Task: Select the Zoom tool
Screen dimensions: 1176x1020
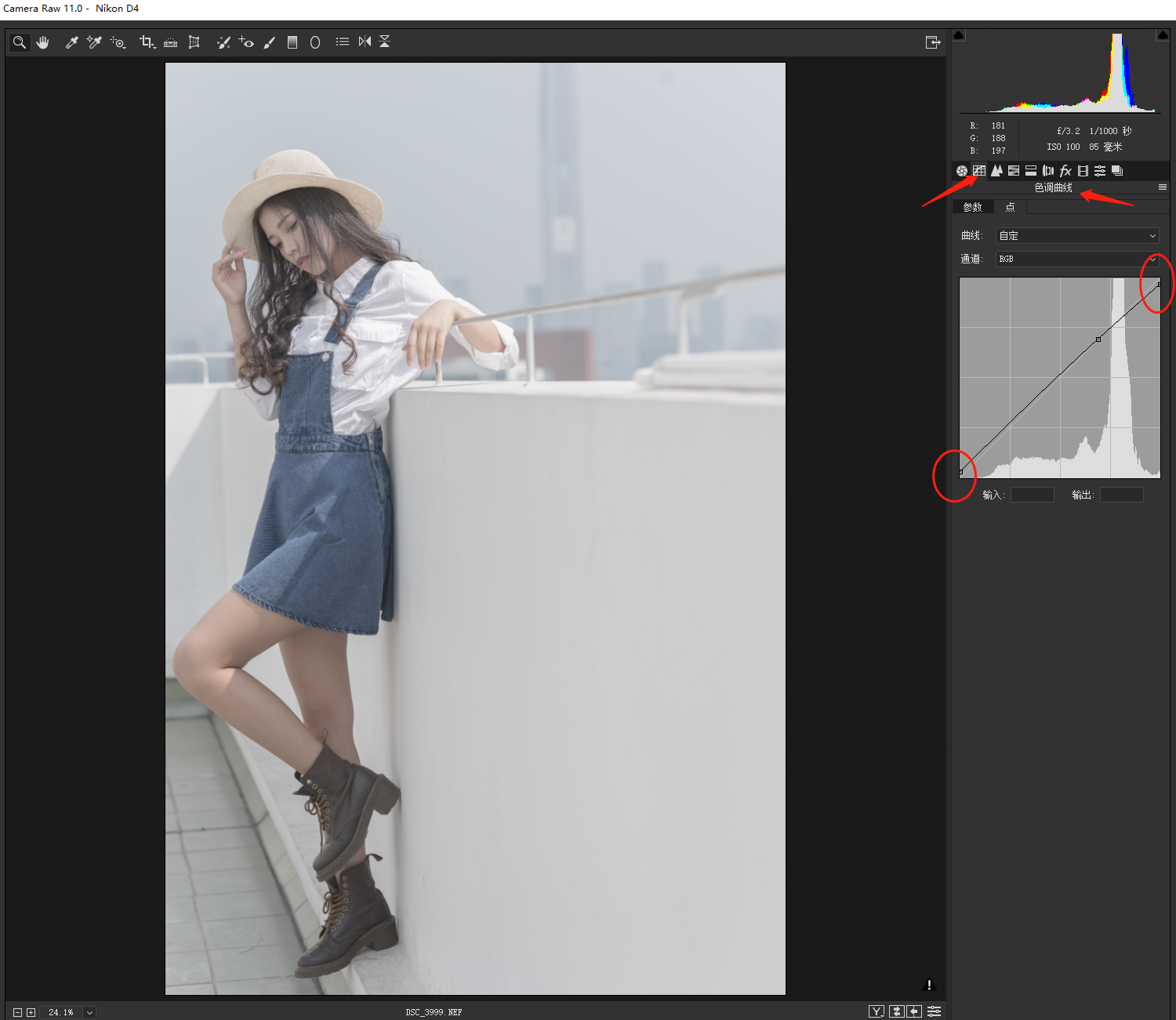Action: [20, 42]
